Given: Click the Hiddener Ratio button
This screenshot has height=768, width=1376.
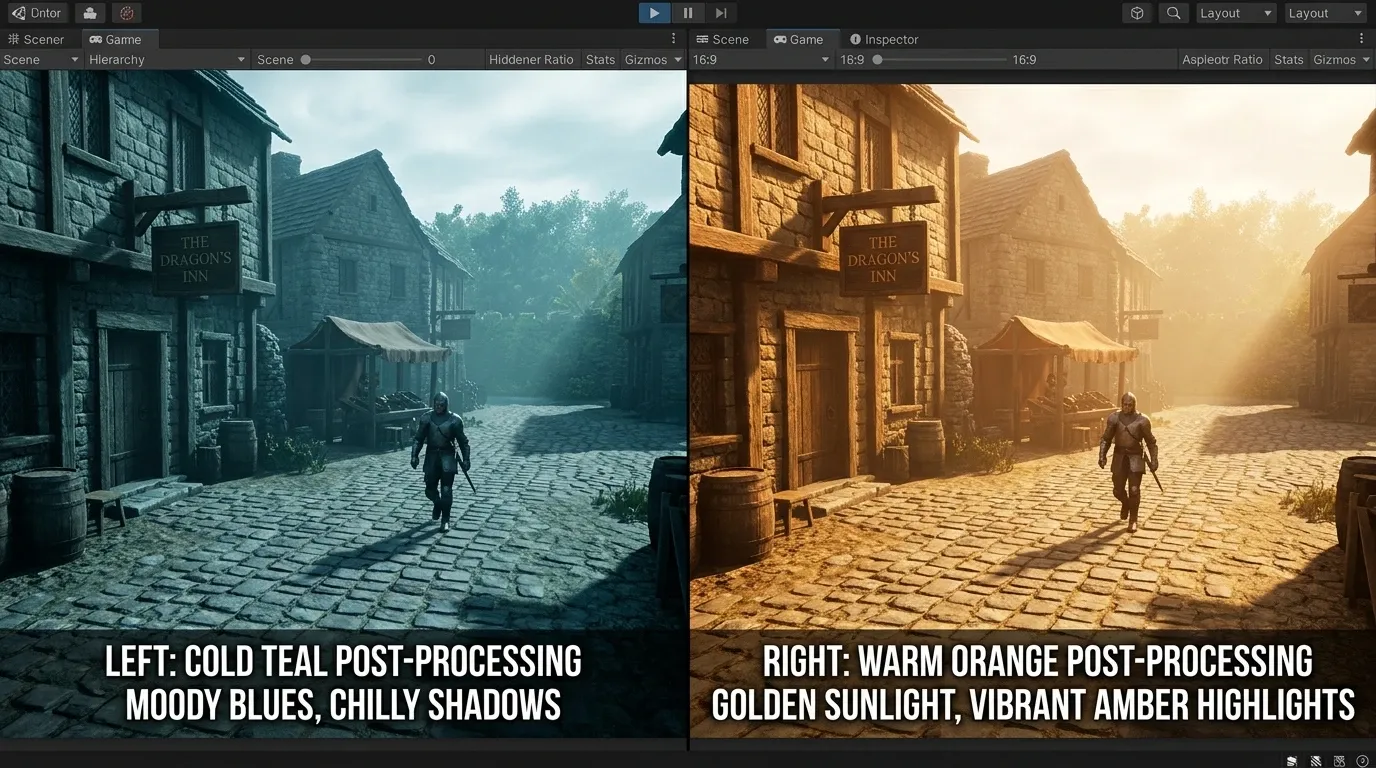Looking at the screenshot, I should coord(531,60).
